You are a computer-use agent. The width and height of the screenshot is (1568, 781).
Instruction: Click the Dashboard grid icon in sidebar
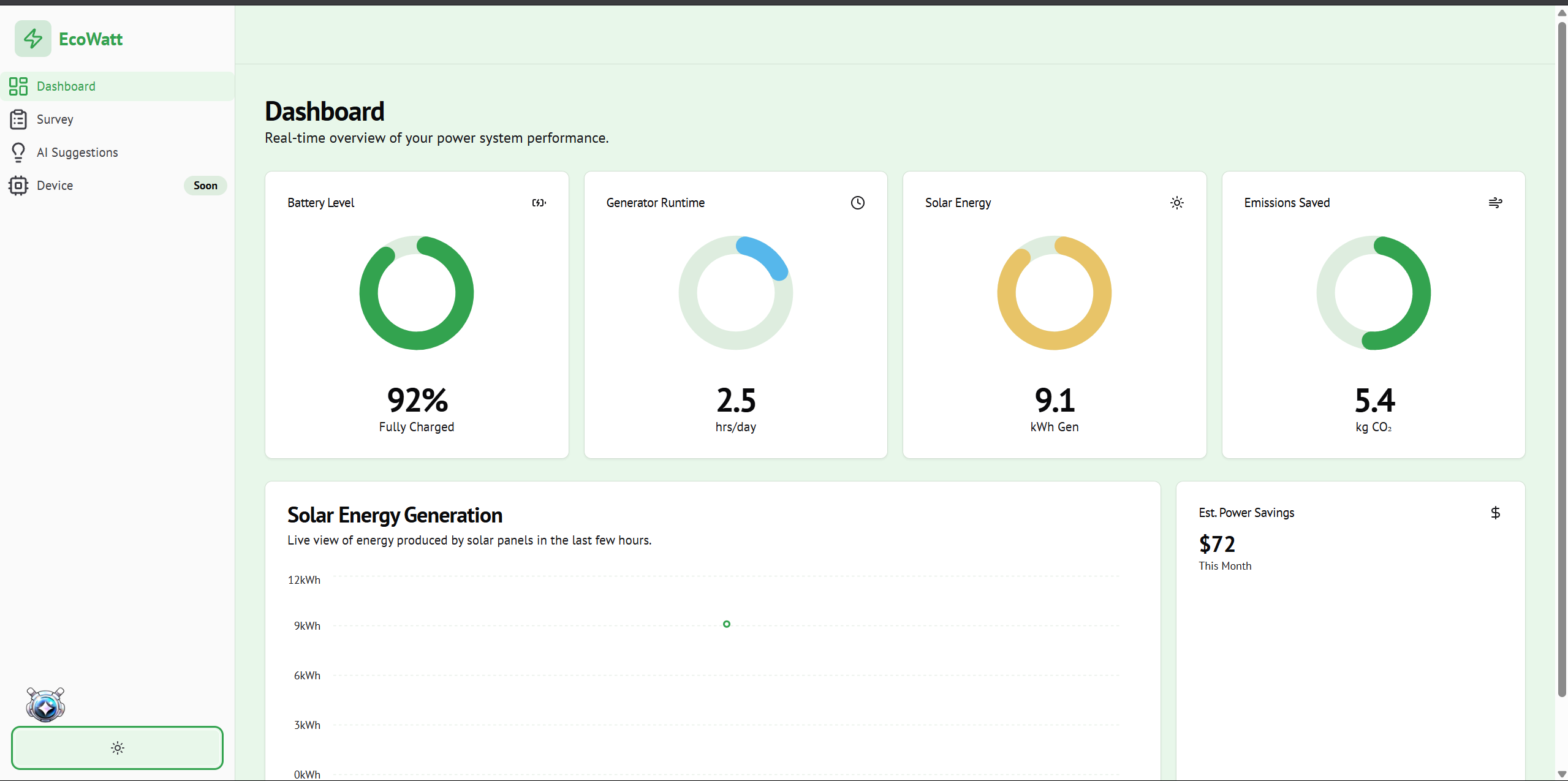click(x=18, y=86)
